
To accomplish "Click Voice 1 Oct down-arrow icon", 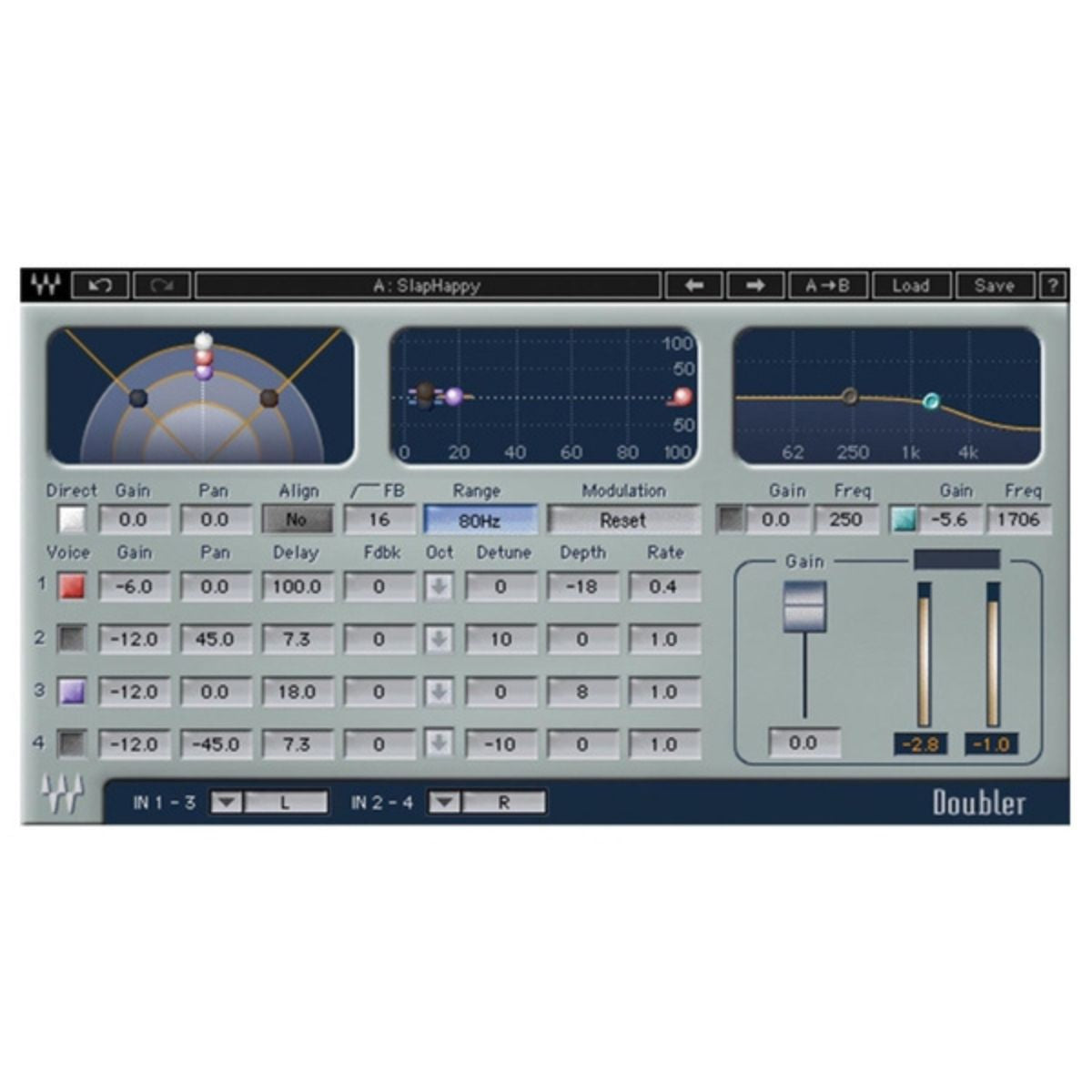I will pos(440,586).
